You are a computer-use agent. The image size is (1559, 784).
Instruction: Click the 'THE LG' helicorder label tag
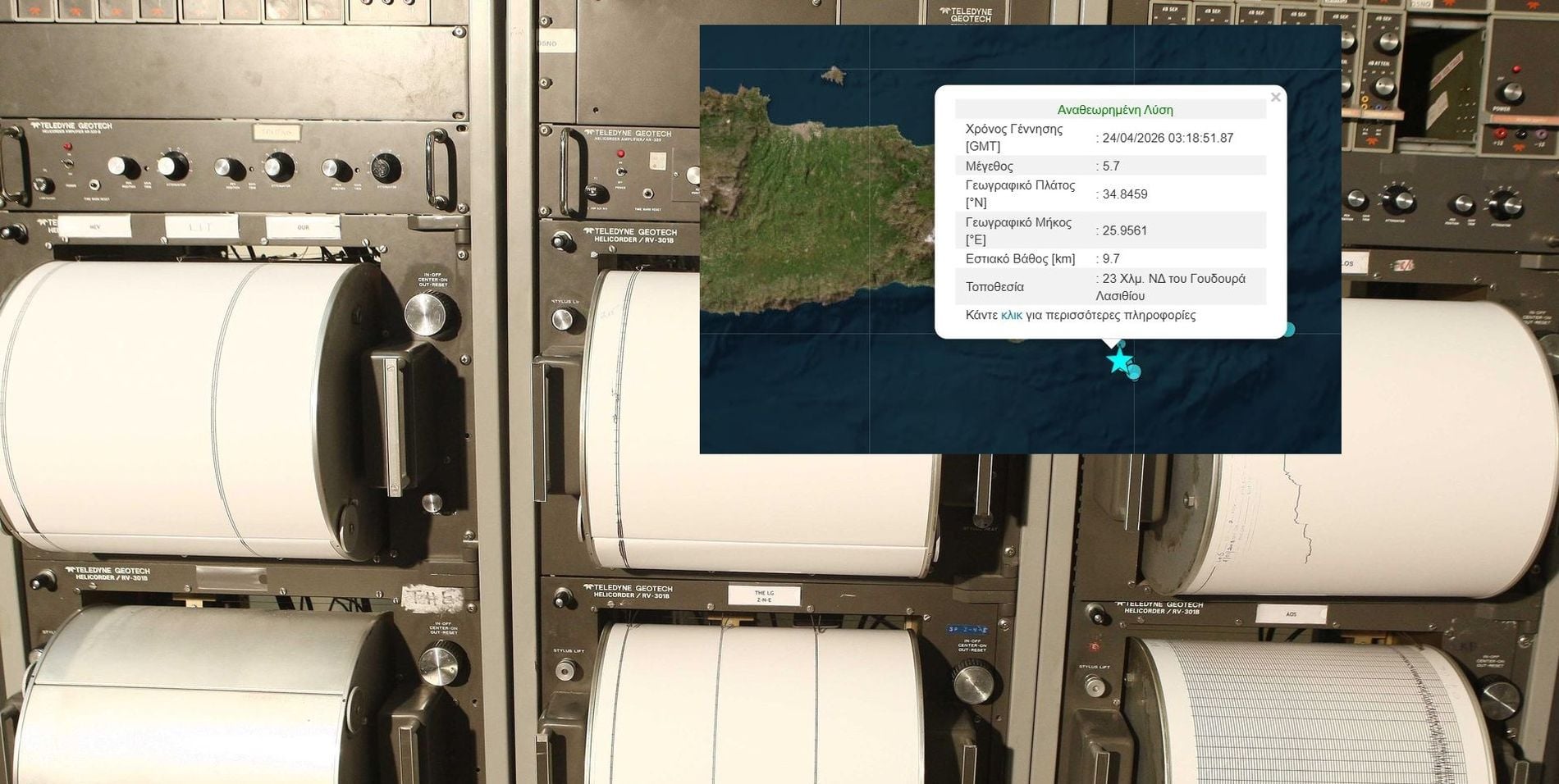[x=763, y=596]
